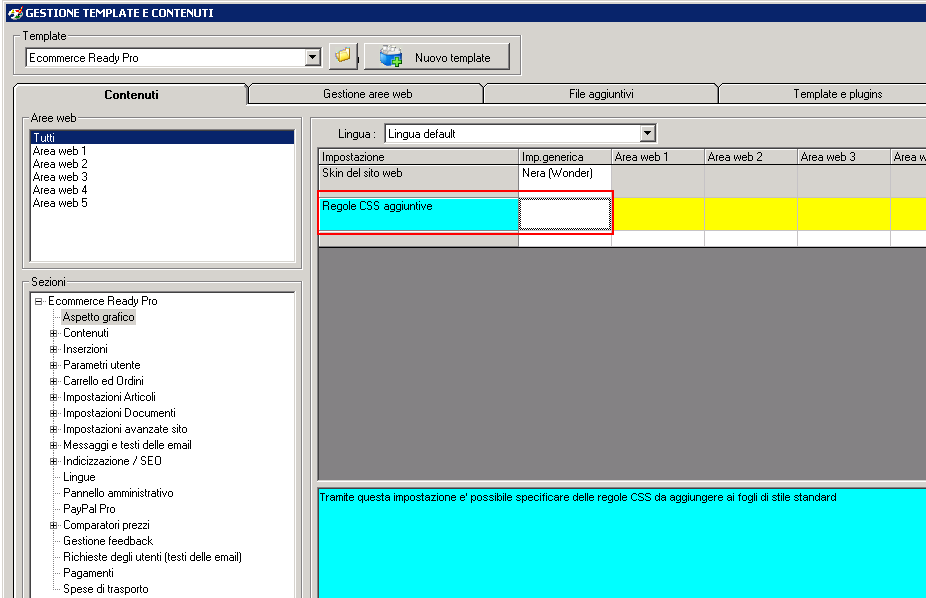Switch to the File aggiuntivi tab
The width and height of the screenshot is (926, 598).
tap(601, 94)
